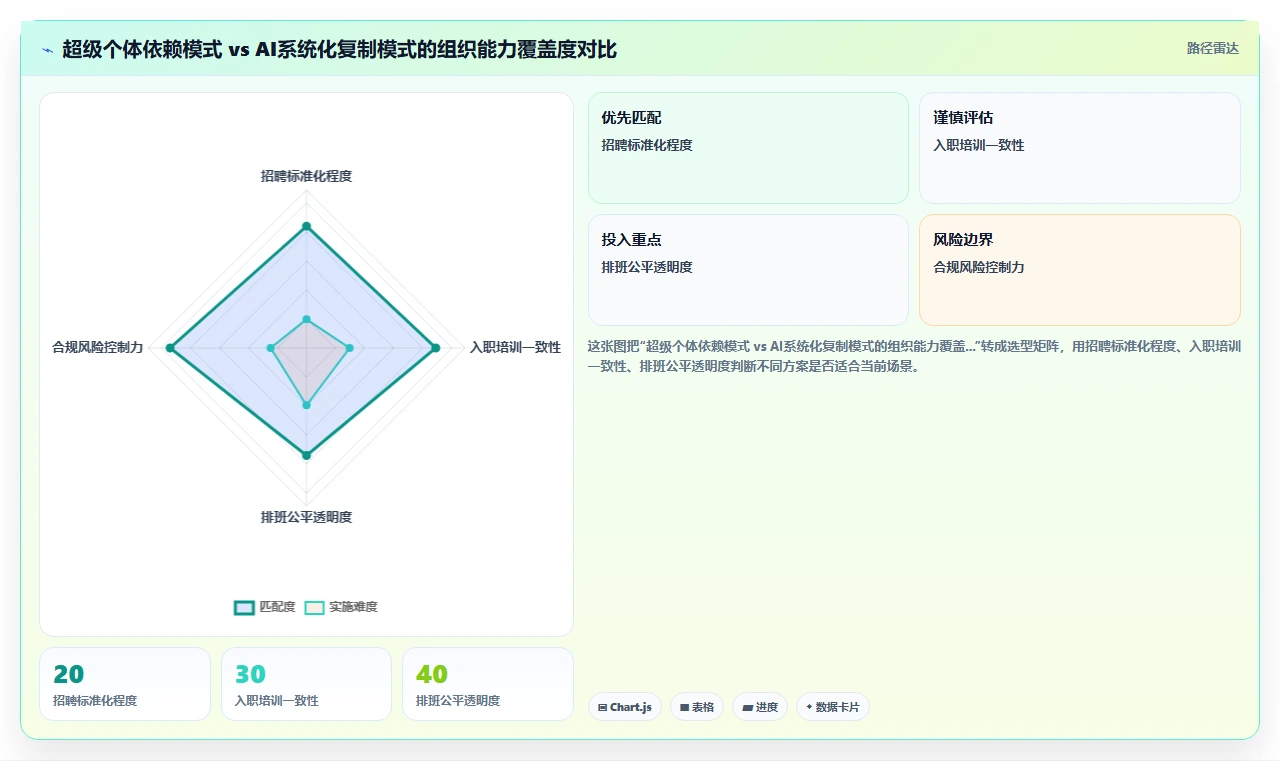Open the 风险边界 card

[x=1080, y=270]
